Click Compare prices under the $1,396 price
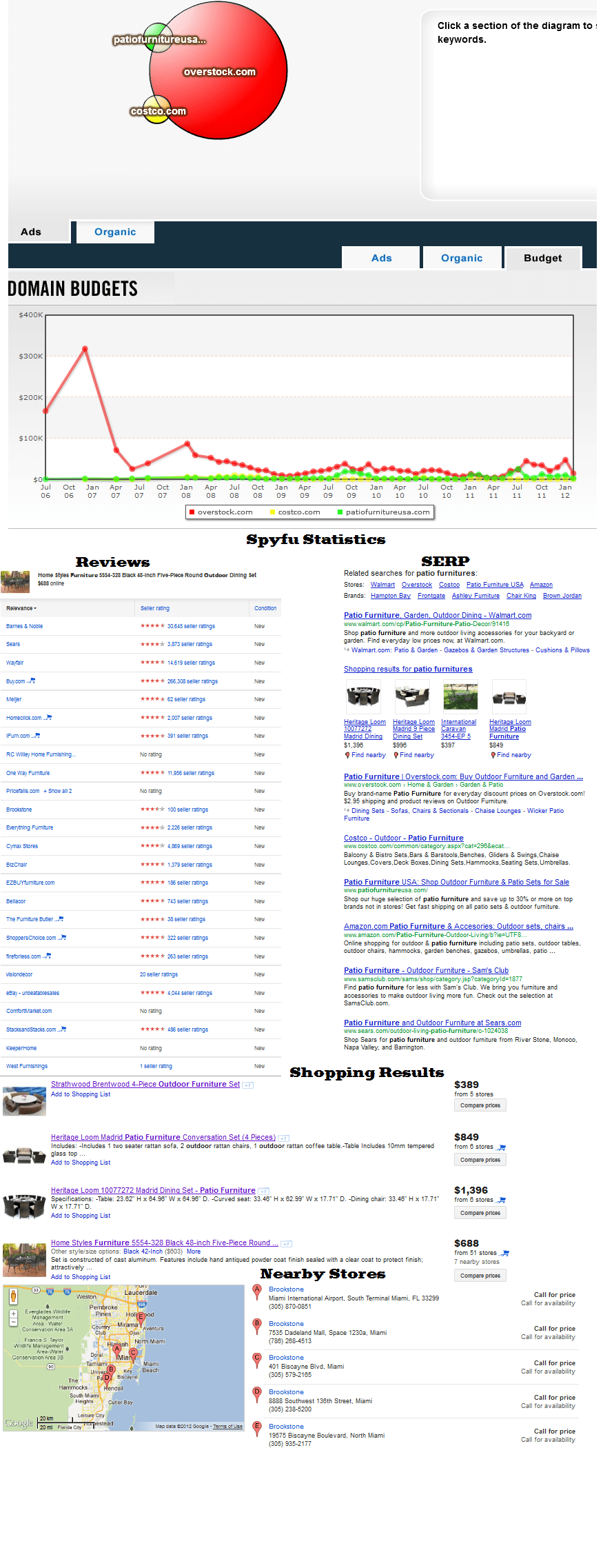603x1568 pixels. click(x=480, y=1213)
